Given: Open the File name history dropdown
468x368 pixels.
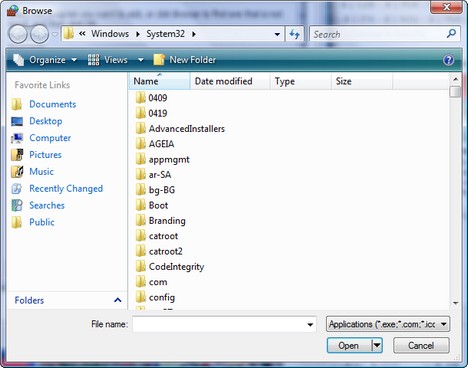Looking at the screenshot, I should tap(310, 324).
